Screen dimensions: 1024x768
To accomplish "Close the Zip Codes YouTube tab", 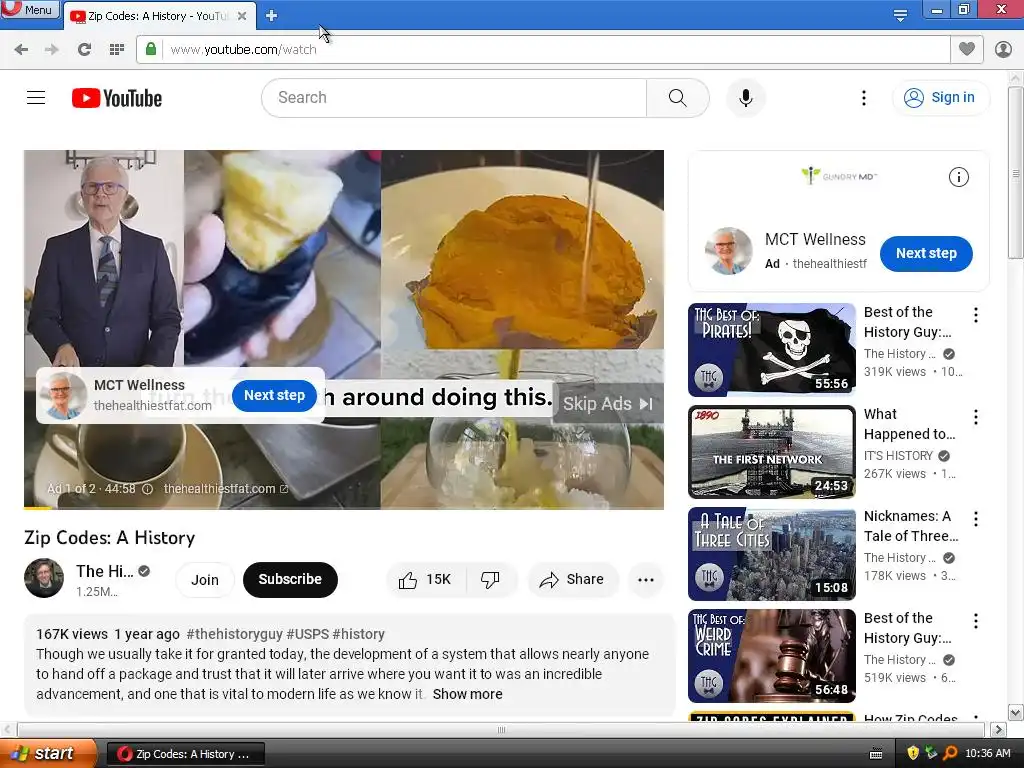I will pyautogui.click(x=242, y=16).
